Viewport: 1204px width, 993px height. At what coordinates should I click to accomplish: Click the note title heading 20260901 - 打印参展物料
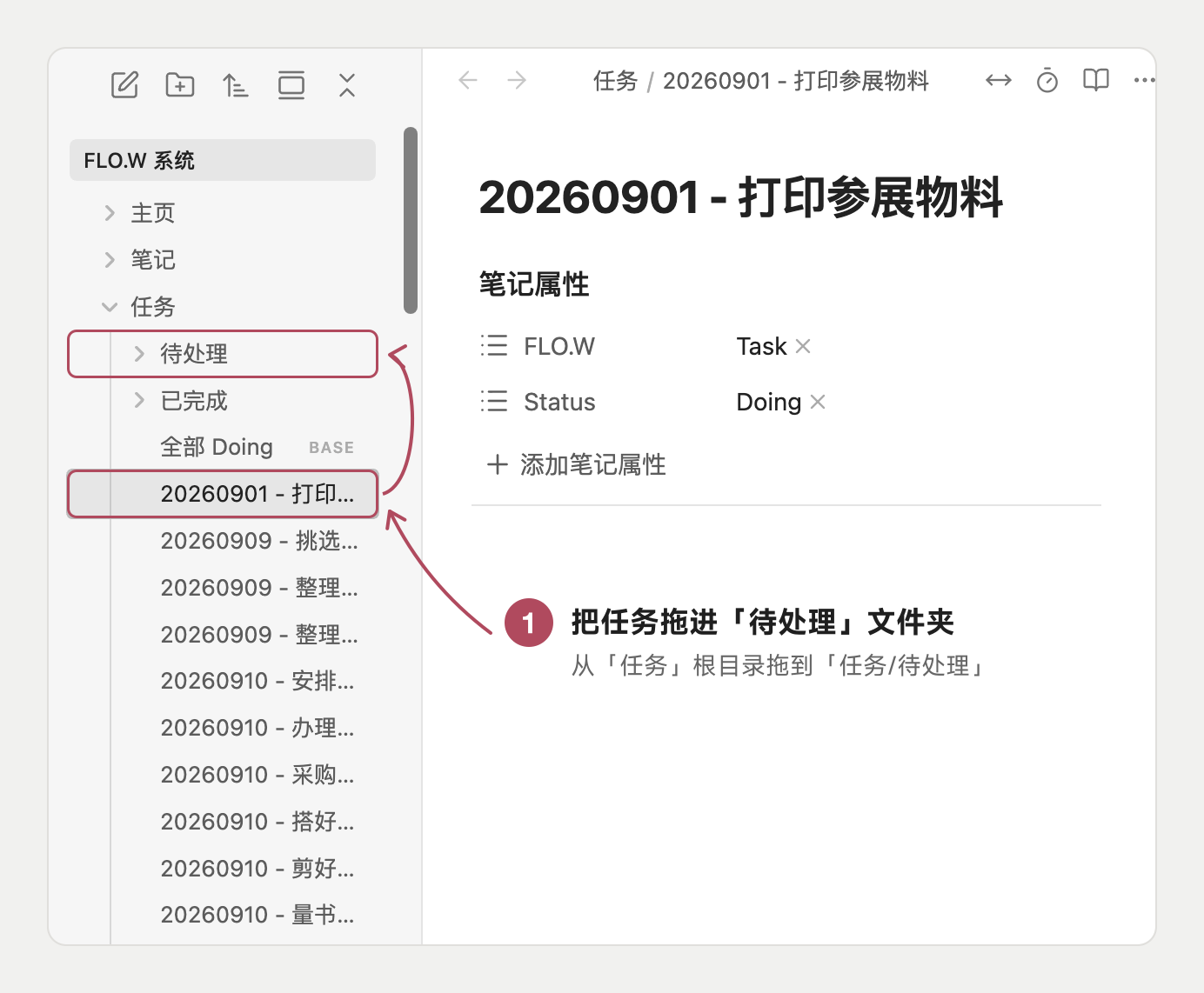741,197
